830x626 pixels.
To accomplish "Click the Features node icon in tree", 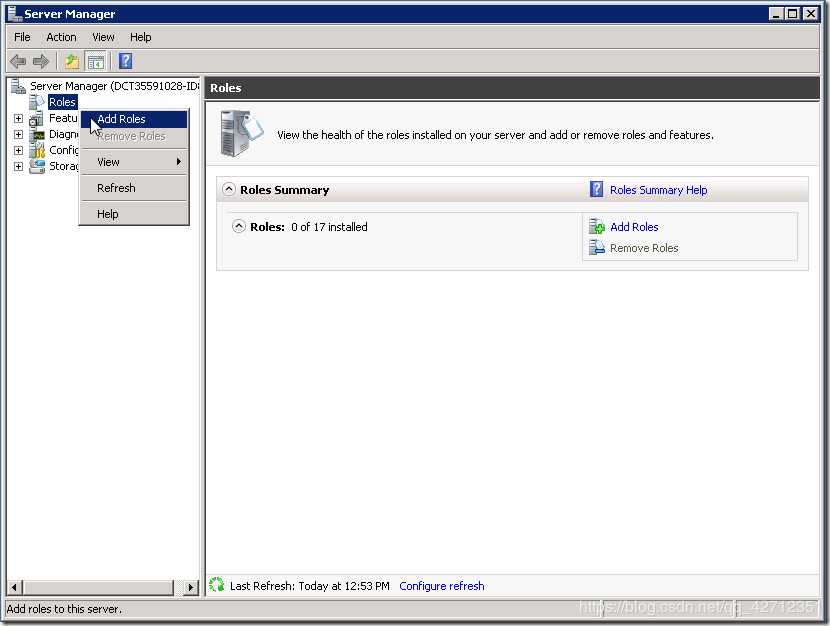I will (x=37, y=118).
